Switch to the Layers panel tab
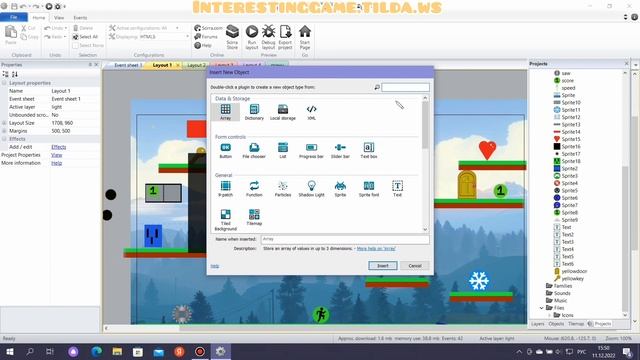This screenshot has height=360, width=640. click(538, 324)
